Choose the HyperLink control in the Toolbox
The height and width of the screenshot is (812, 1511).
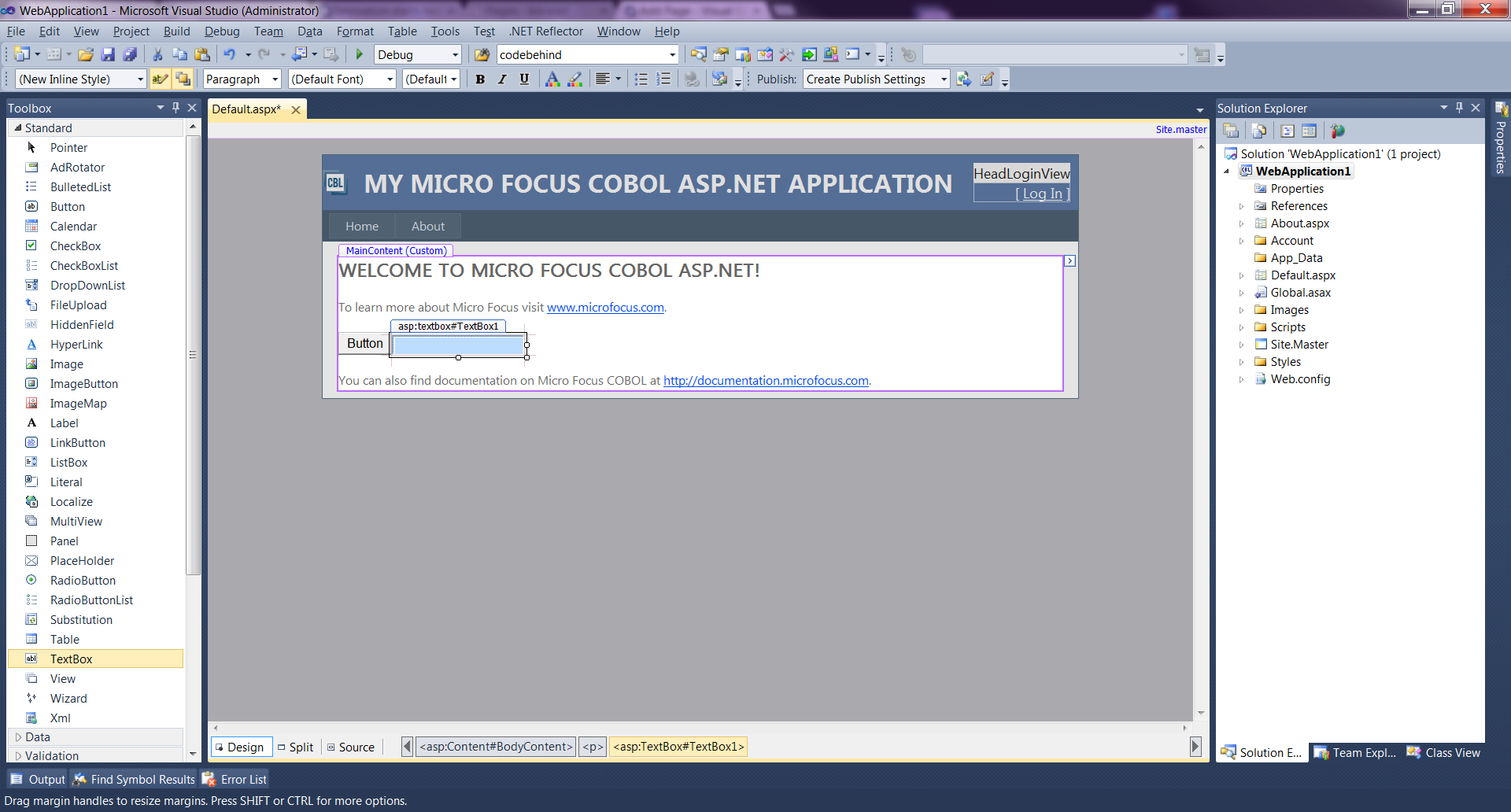pyautogui.click(x=96, y=345)
